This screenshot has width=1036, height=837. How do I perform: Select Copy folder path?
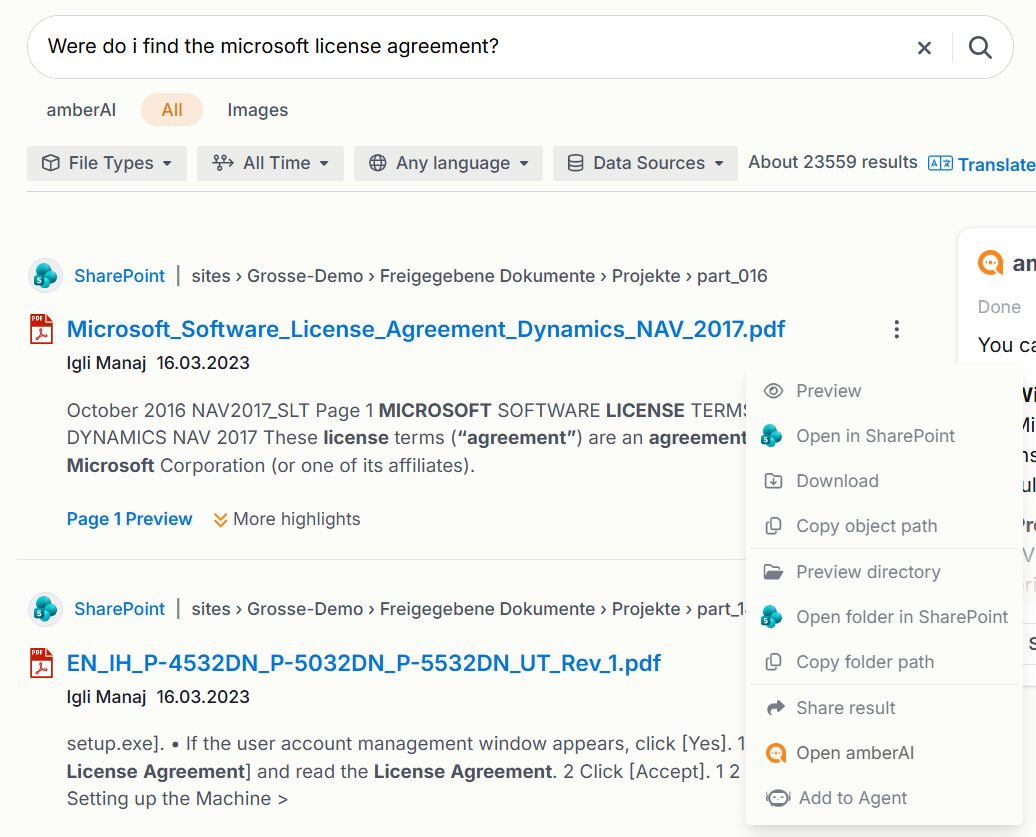(884, 662)
